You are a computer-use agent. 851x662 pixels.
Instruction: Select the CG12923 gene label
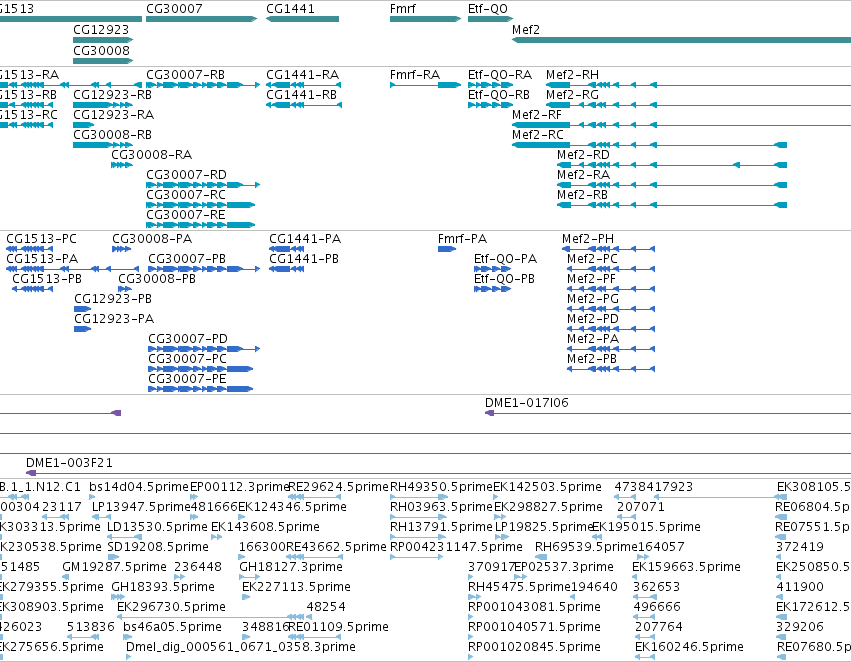pos(101,30)
